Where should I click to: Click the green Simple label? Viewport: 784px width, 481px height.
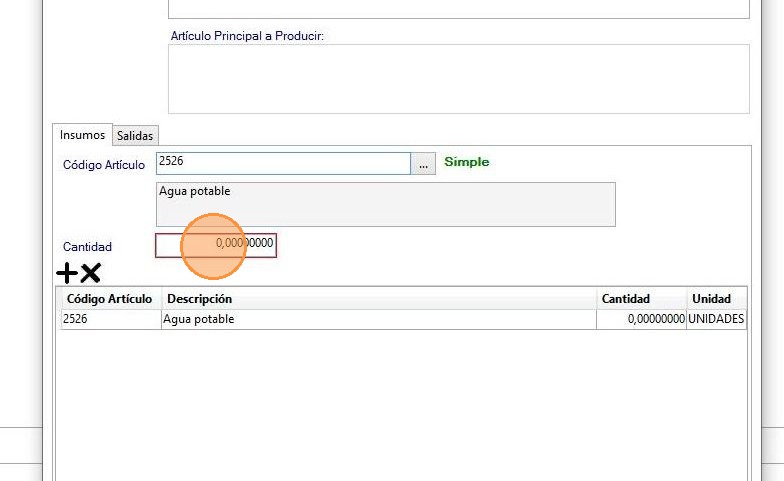pos(467,162)
